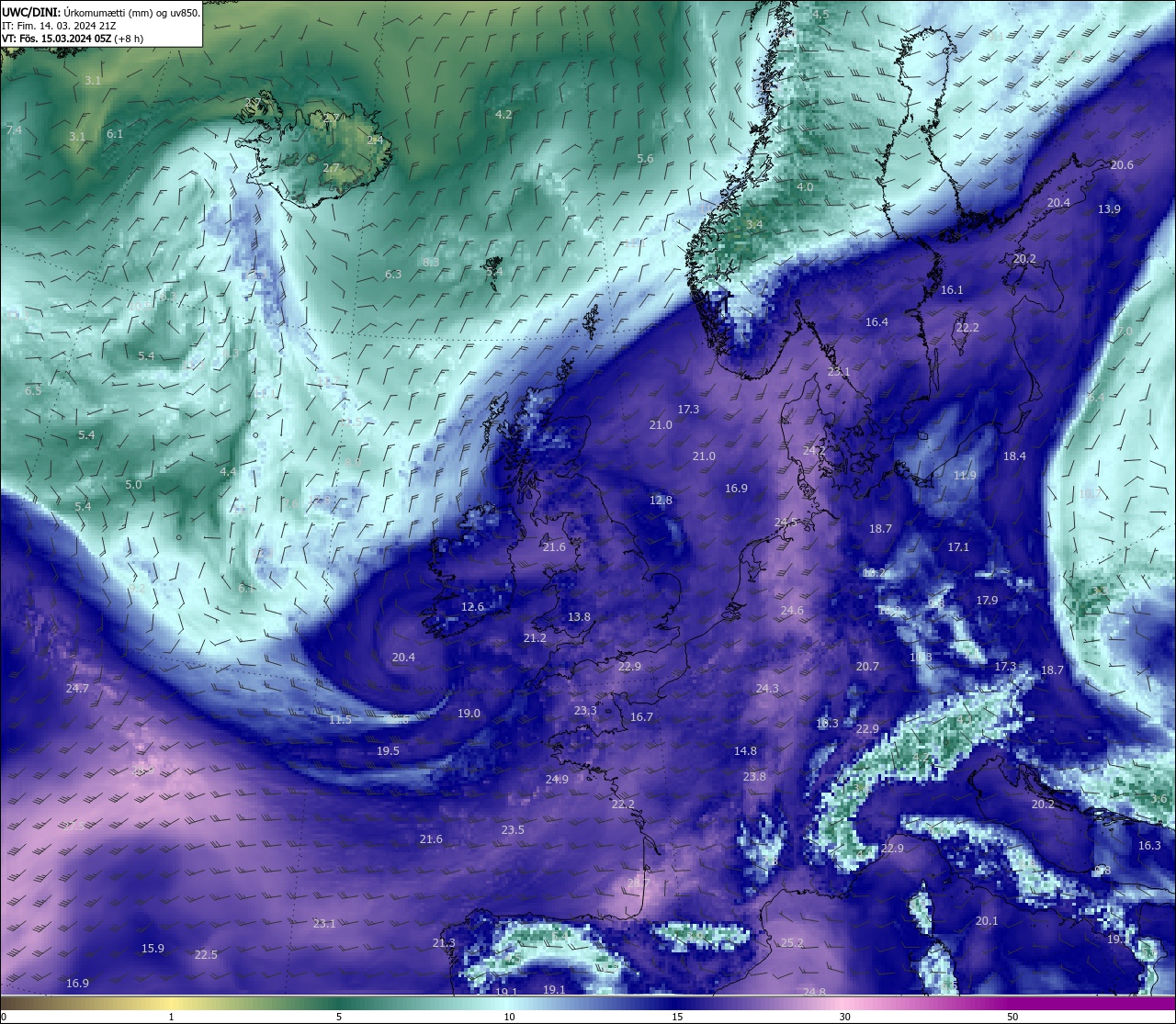This screenshot has width=1176, height=1024.
Task: Click the map value '24.9'
Action: 557,779
